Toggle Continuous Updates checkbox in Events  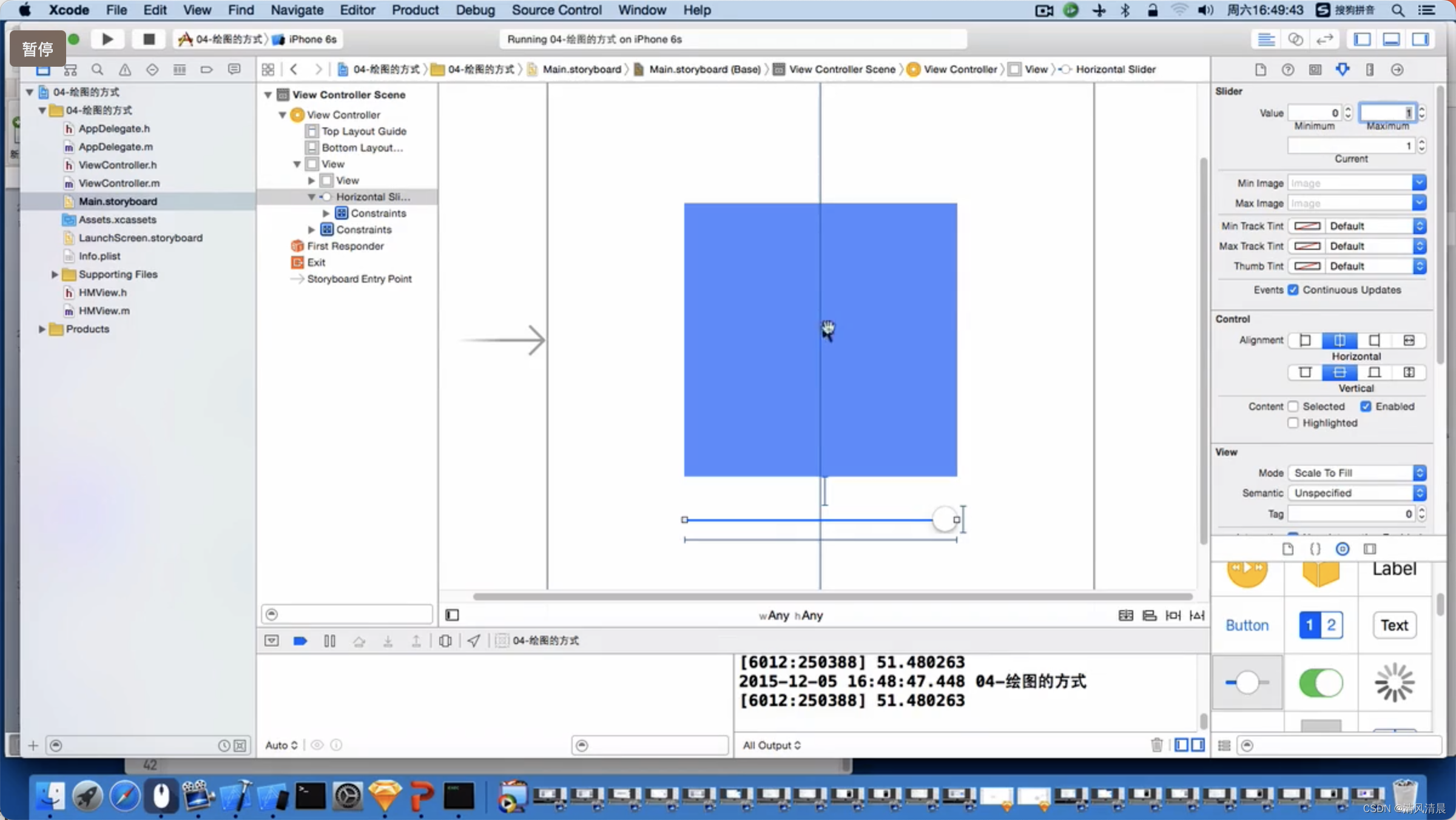point(1293,290)
